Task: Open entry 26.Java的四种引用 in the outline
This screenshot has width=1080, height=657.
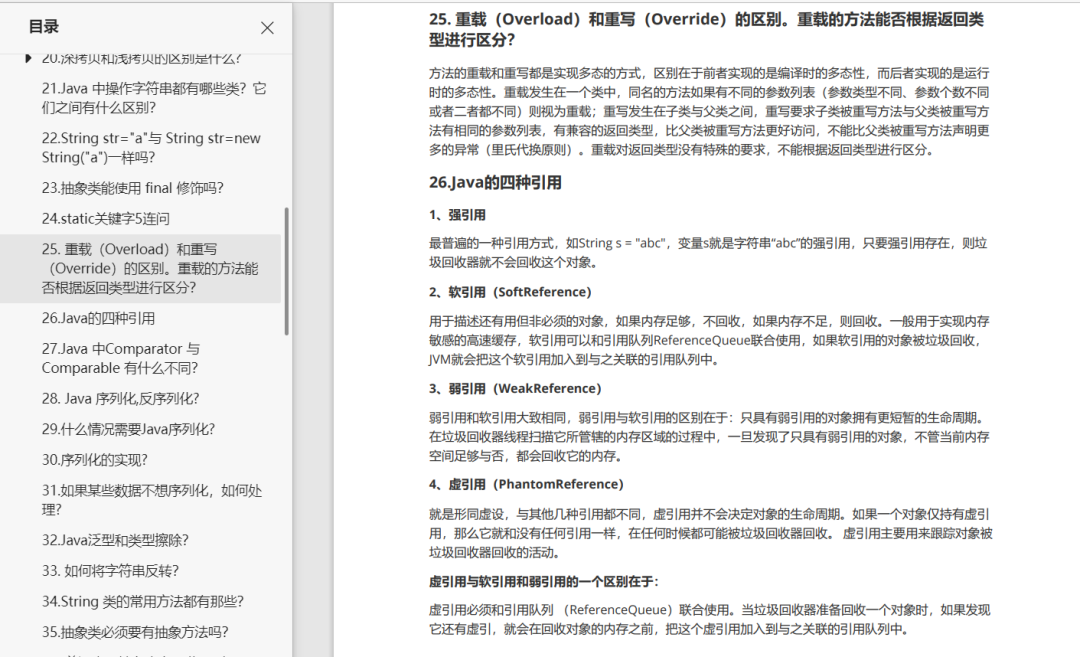Action: [98, 318]
